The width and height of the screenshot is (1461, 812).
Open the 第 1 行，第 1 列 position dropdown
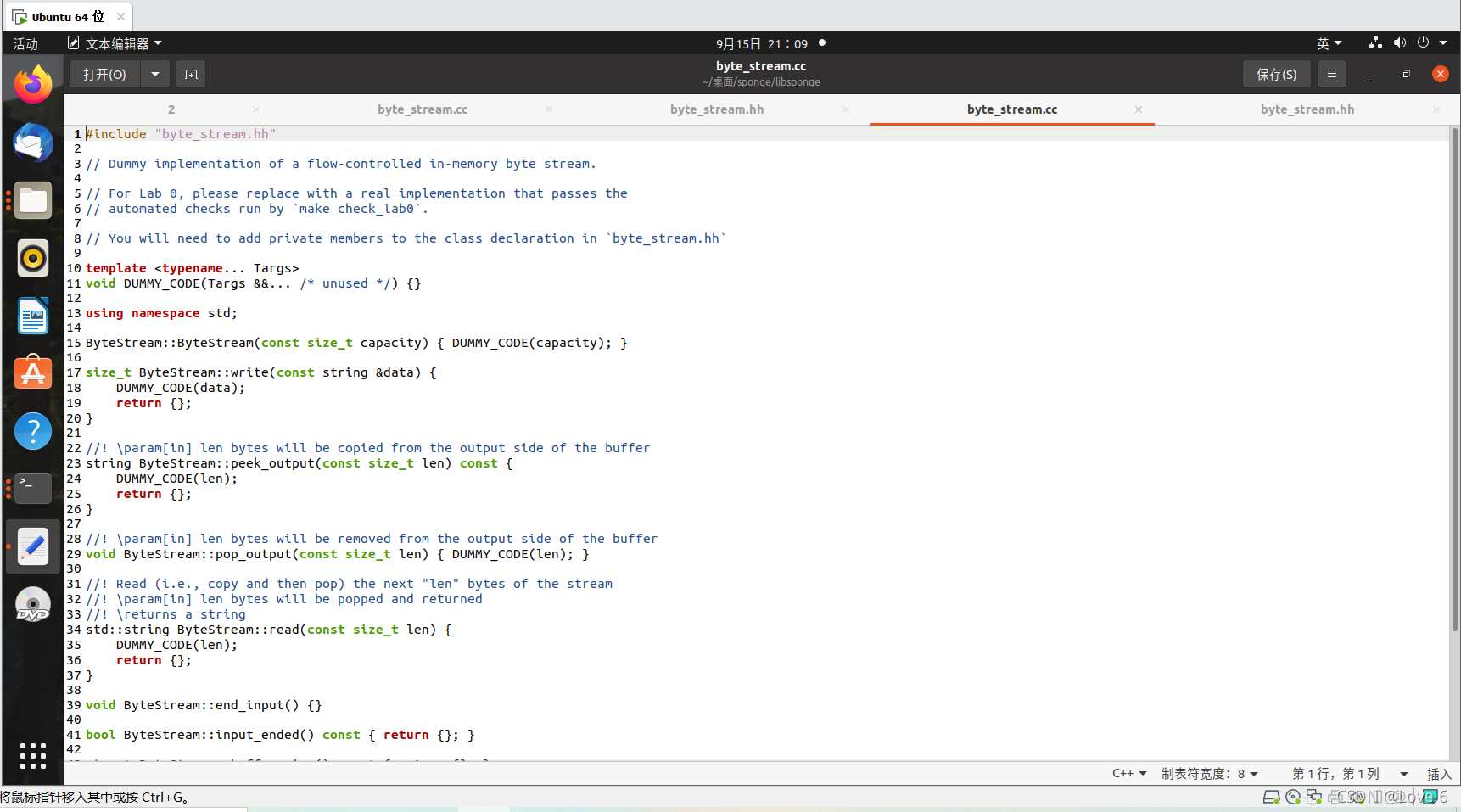[x=1350, y=774]
